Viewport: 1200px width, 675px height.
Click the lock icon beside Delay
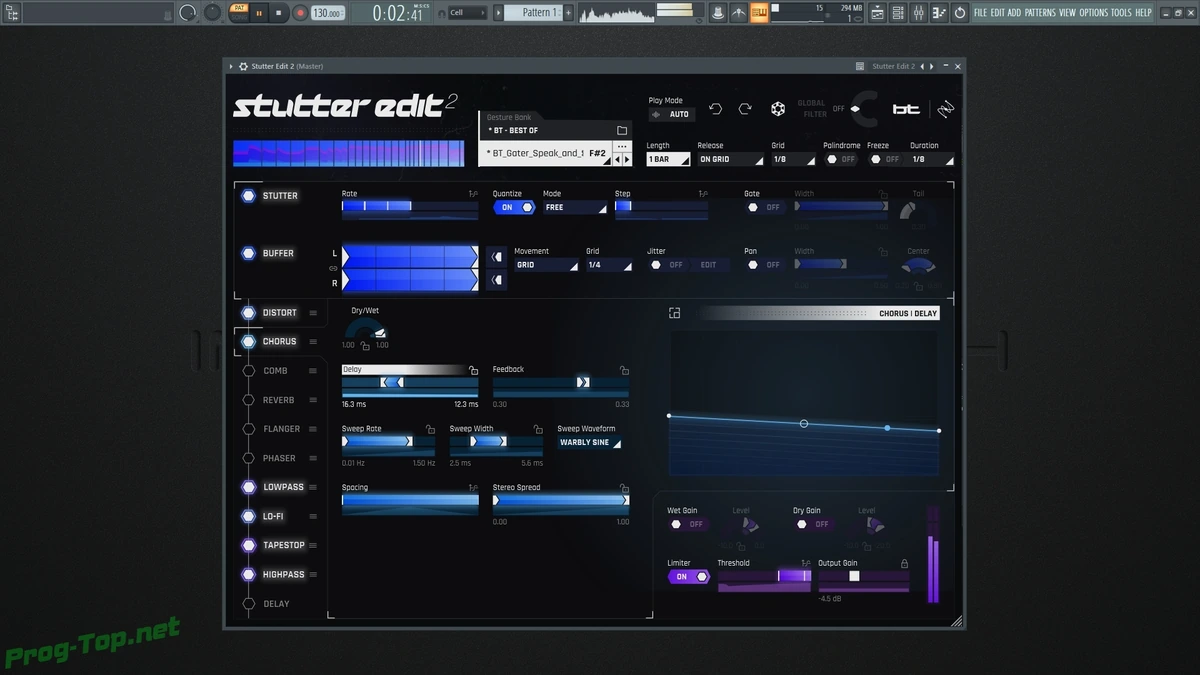point(473,370)
